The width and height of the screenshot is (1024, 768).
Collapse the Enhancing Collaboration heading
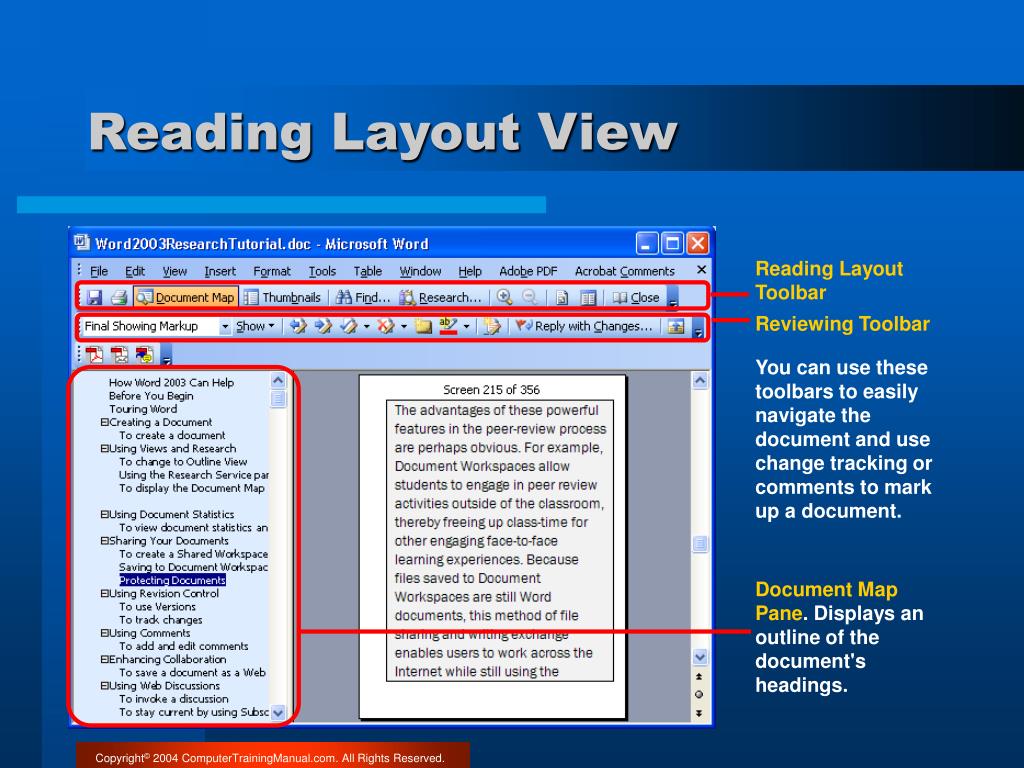pos(104,660)
